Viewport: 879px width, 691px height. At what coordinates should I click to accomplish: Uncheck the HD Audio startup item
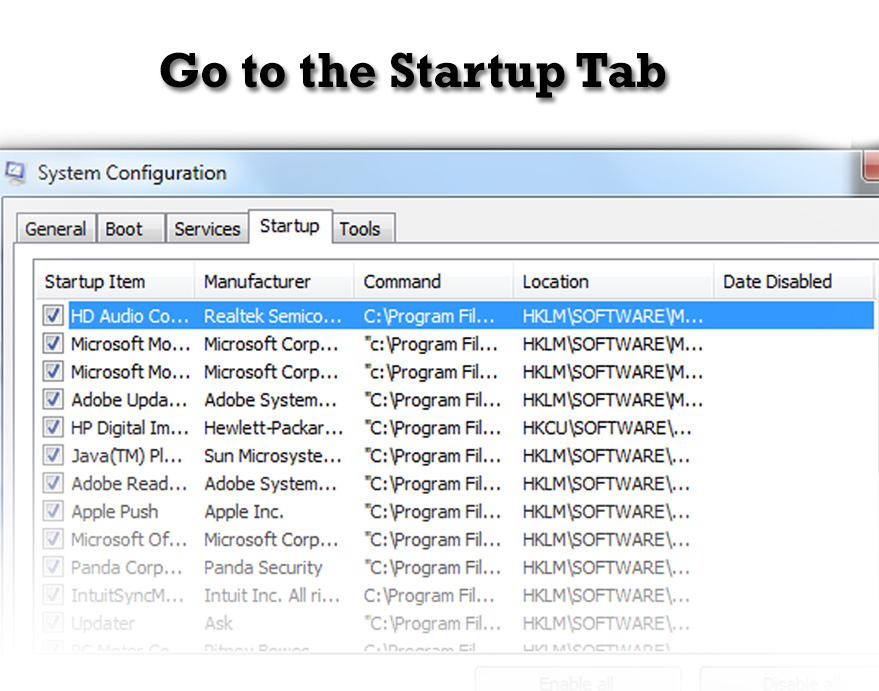pyautogui.click(x=52, y=315)
